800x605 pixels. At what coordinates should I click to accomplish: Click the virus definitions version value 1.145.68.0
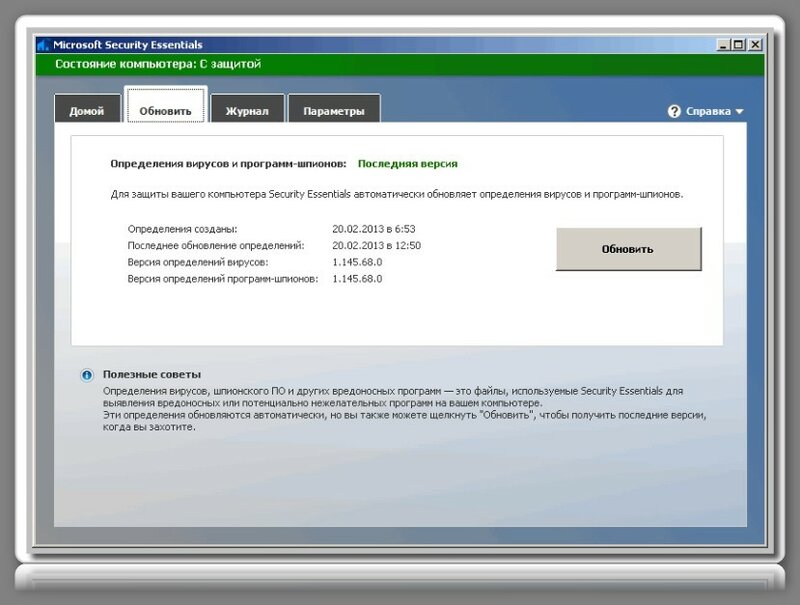(357, 262)
